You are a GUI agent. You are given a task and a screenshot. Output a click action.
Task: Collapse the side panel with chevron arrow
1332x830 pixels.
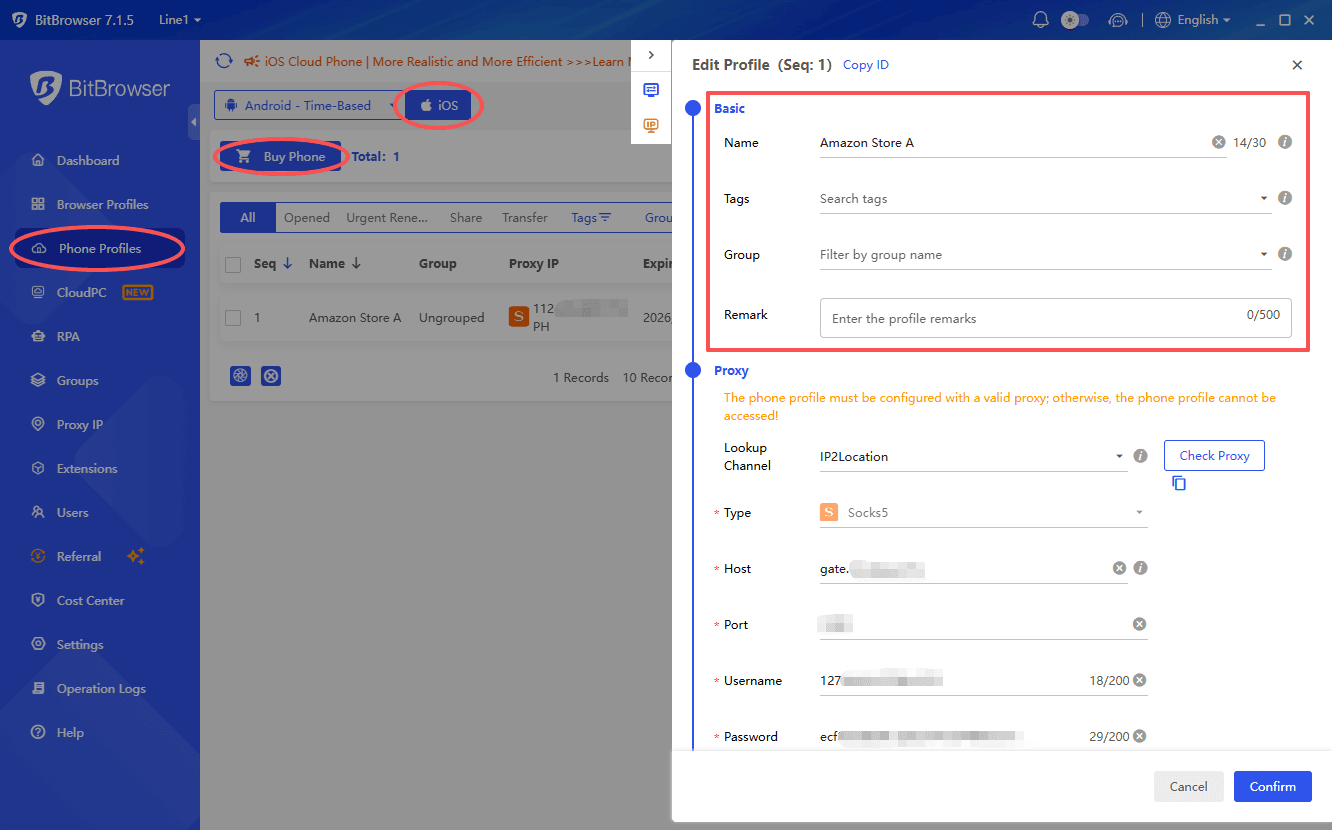tap(651, 55)
